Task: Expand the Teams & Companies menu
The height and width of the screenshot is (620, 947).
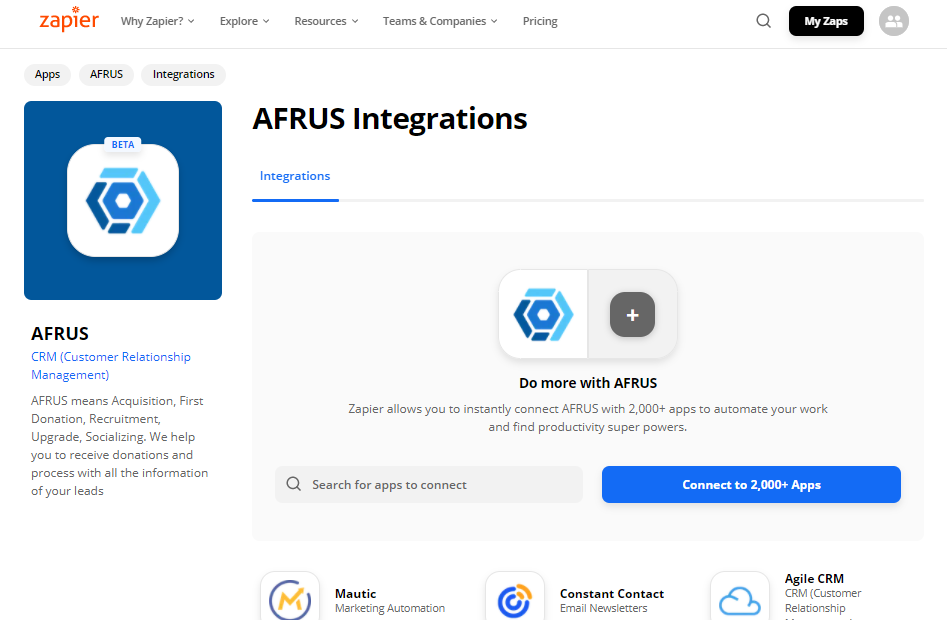Action: (x=440, y=21)
